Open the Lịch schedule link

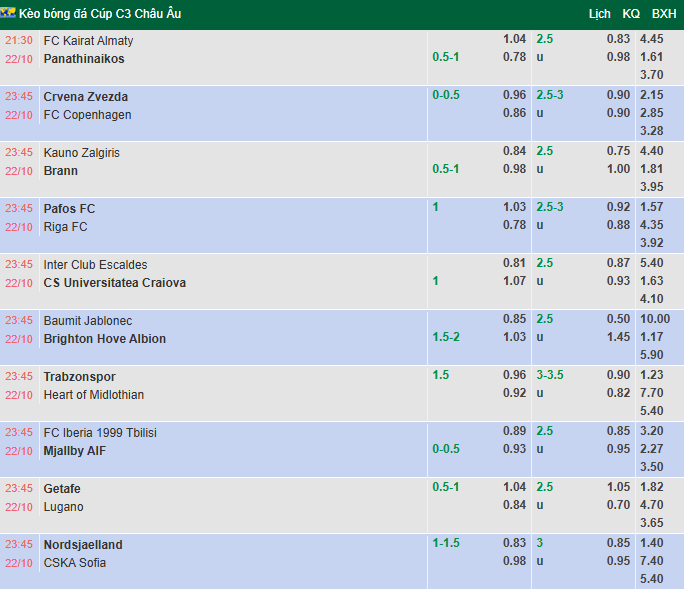pyautogui.click(x=599, y=14)
